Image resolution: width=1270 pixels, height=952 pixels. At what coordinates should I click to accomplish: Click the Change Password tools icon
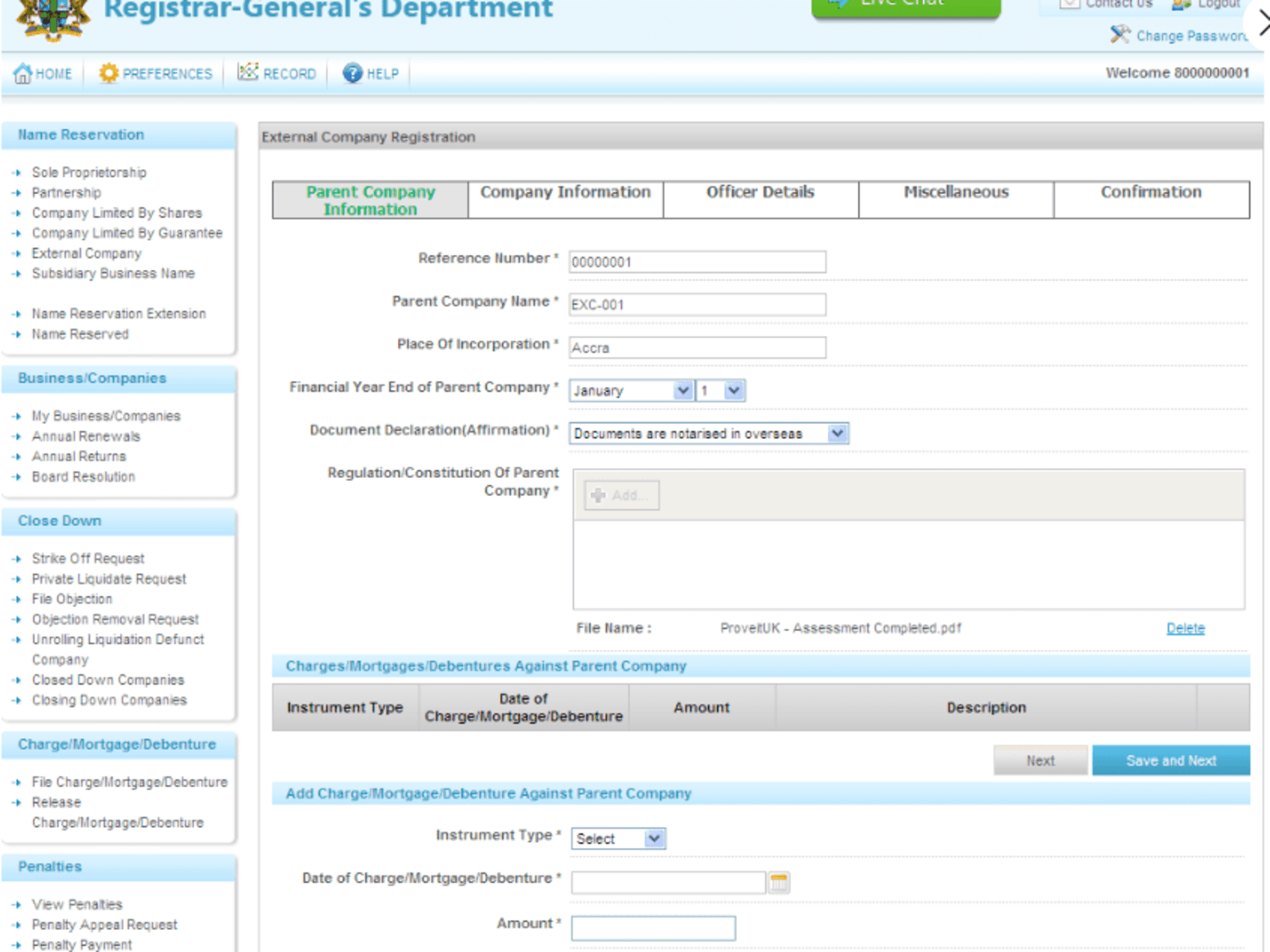tap(1120, 35)
